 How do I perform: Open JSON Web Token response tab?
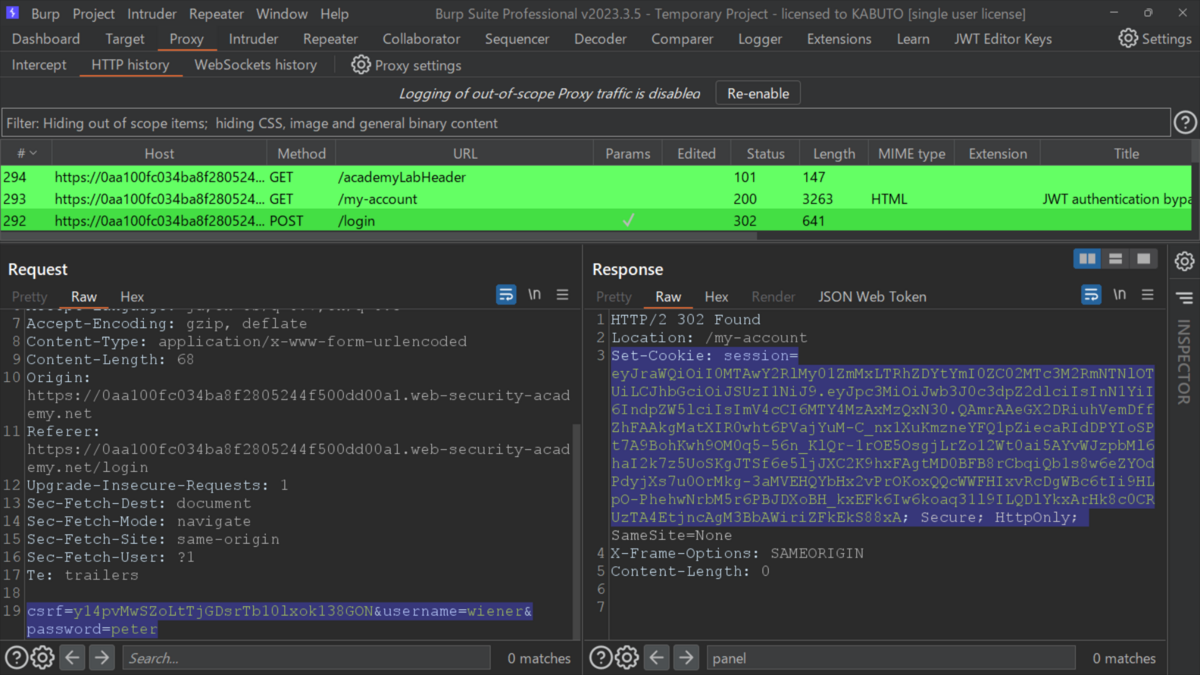[872, 297]
